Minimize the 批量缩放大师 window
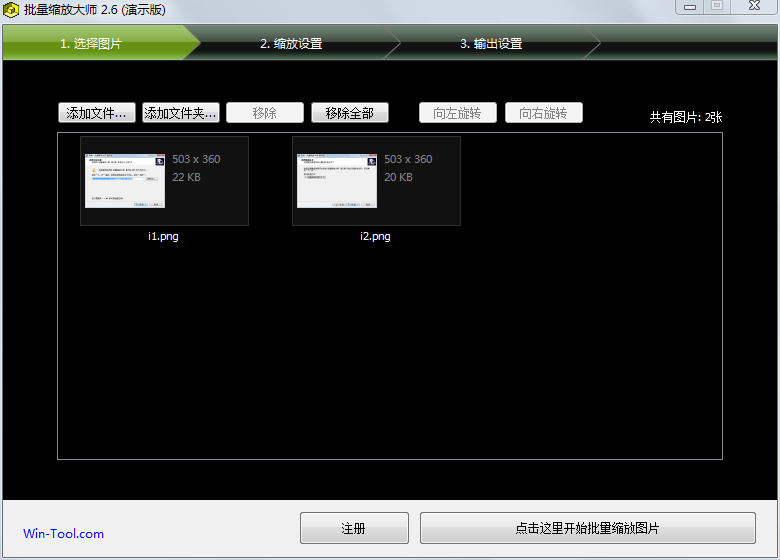 689,6
